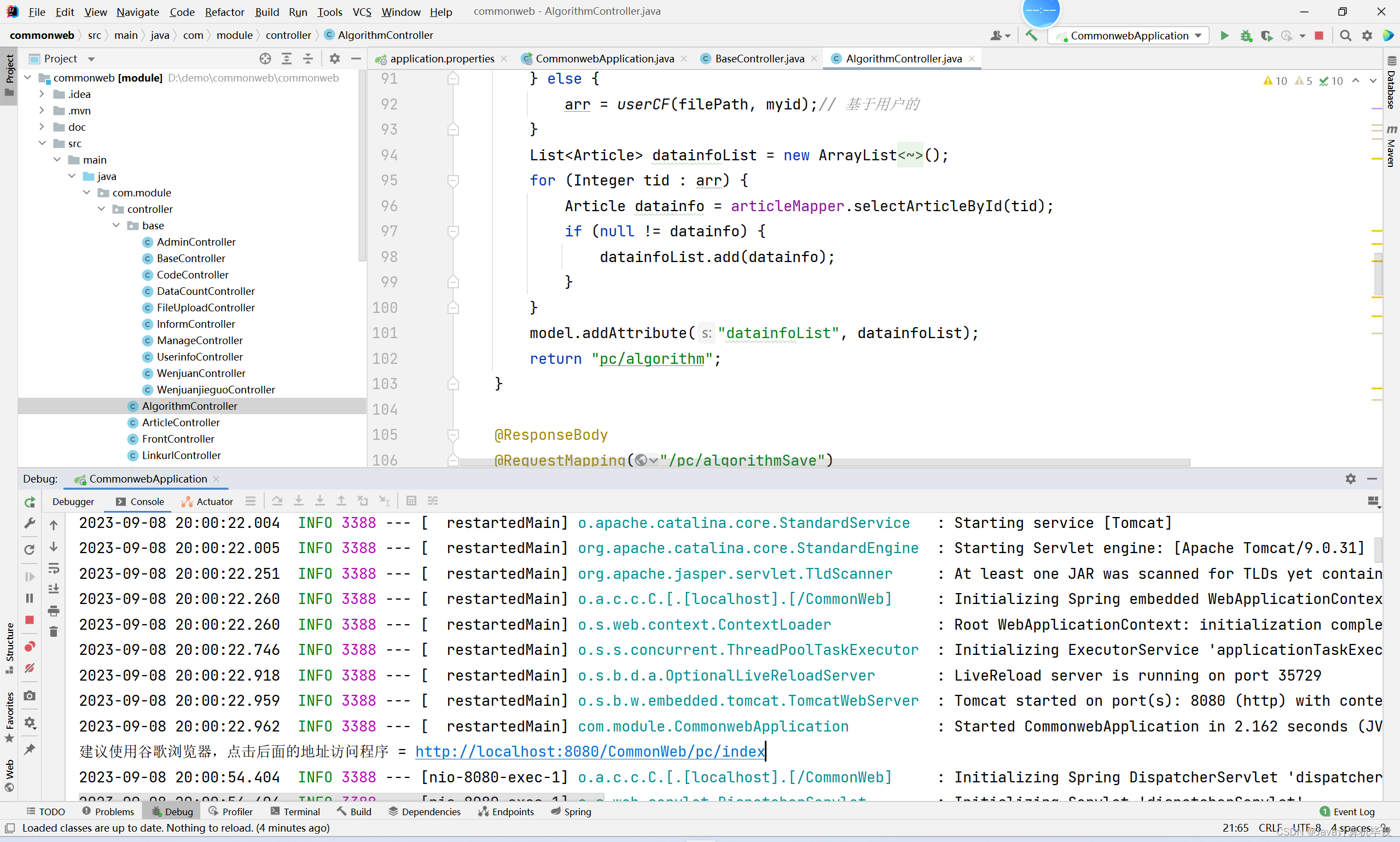Image resolution: width=1400 pixels, height=842 pixels.
Task: Toggle soft-wrap in the console
Action: 53,568
